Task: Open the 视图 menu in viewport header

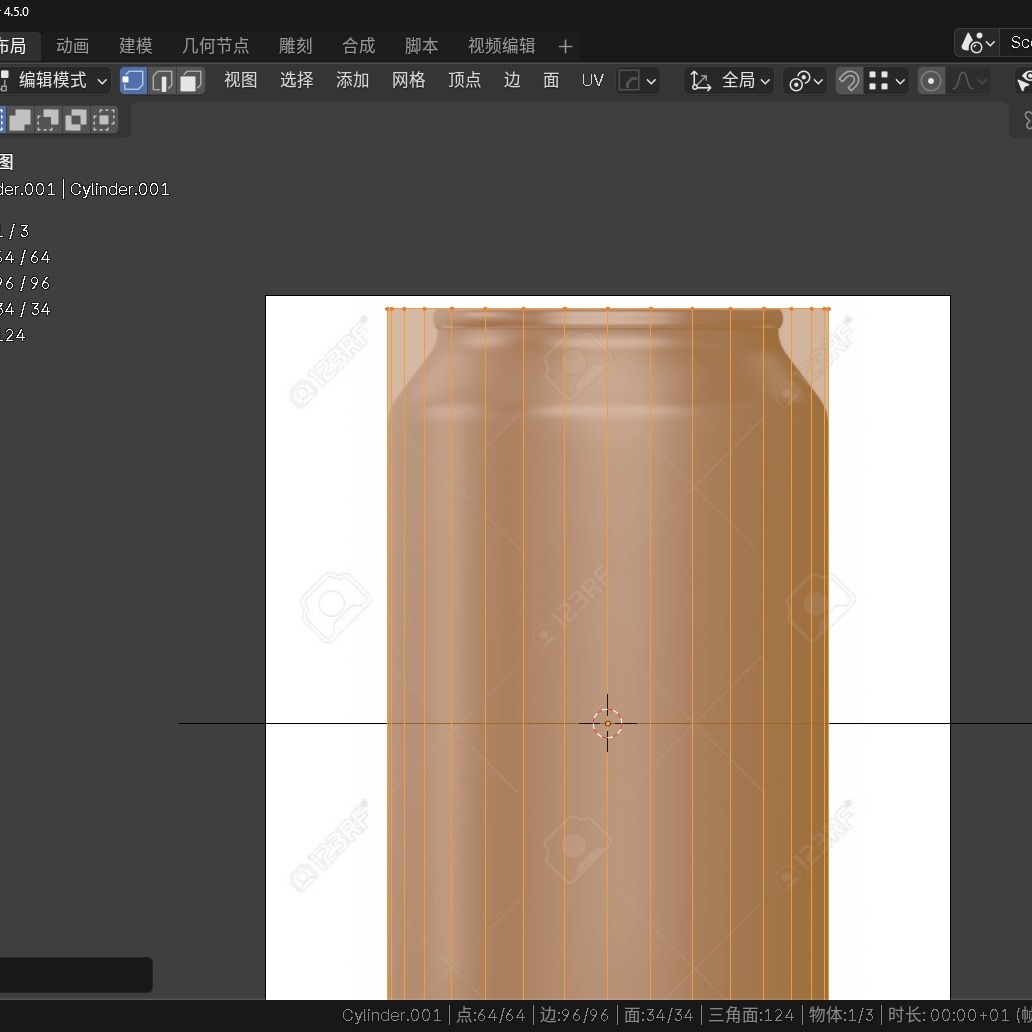Action: coord(240,80)
